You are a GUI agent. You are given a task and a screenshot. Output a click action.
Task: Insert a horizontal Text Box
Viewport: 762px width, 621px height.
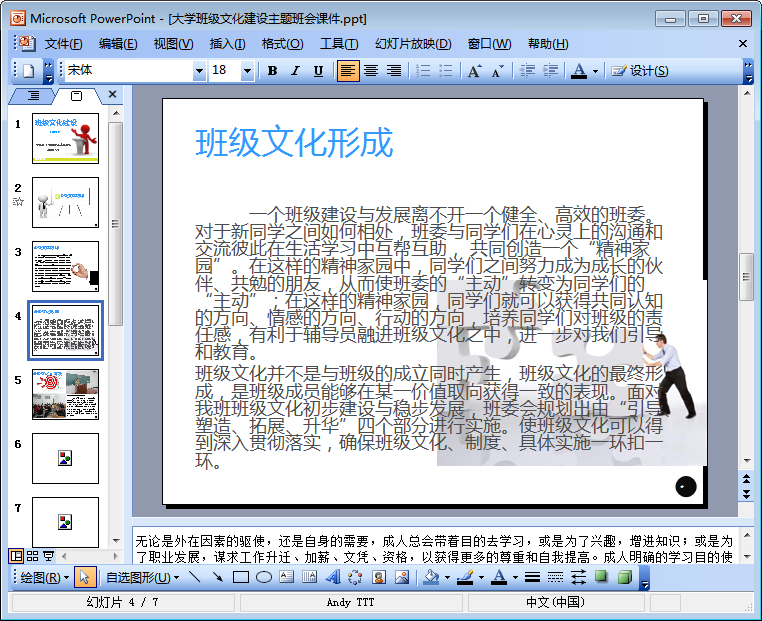tap(287, 577)
